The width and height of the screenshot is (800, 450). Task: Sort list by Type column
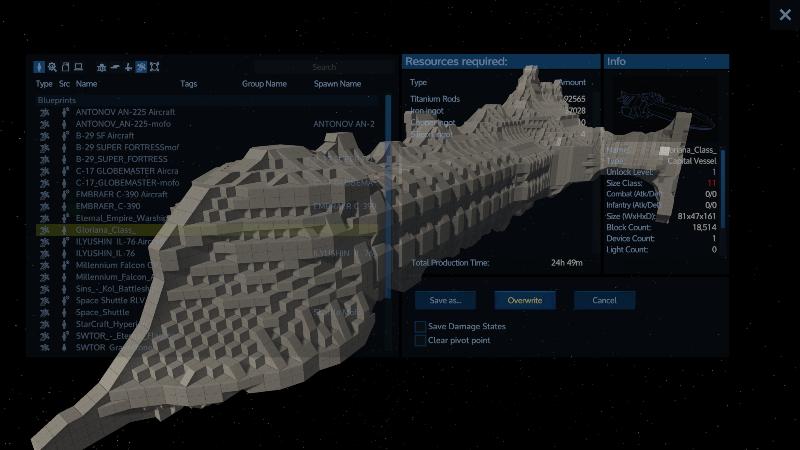tap(44, 84)
